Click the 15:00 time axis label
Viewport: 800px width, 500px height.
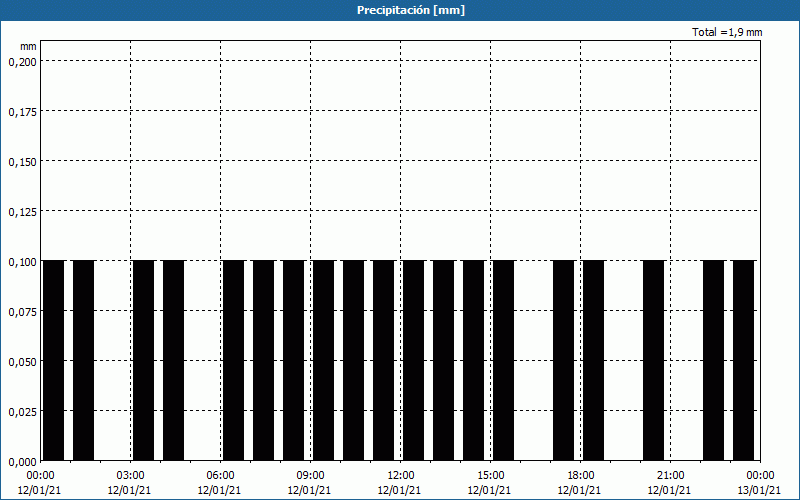click(x=490, y=476)
